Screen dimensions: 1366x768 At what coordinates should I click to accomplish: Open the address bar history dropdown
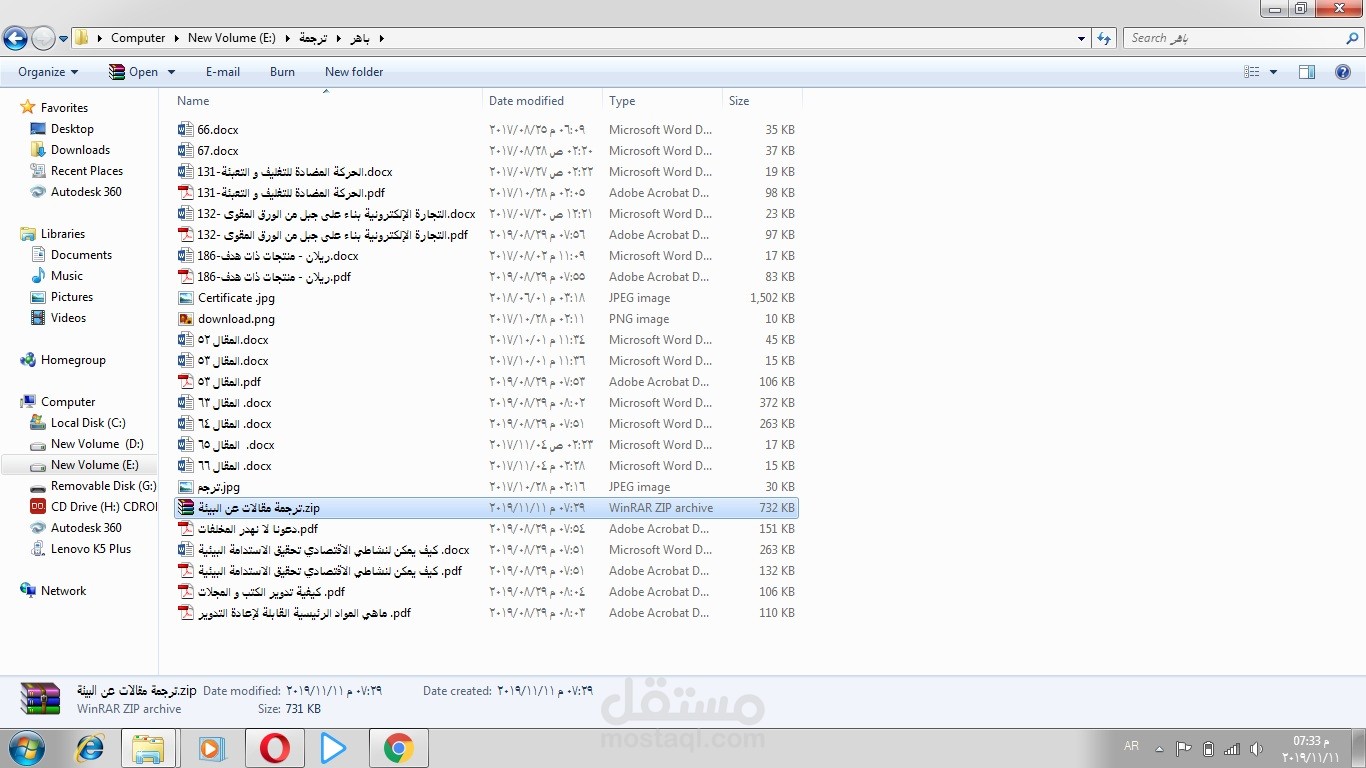point(1082,39)
